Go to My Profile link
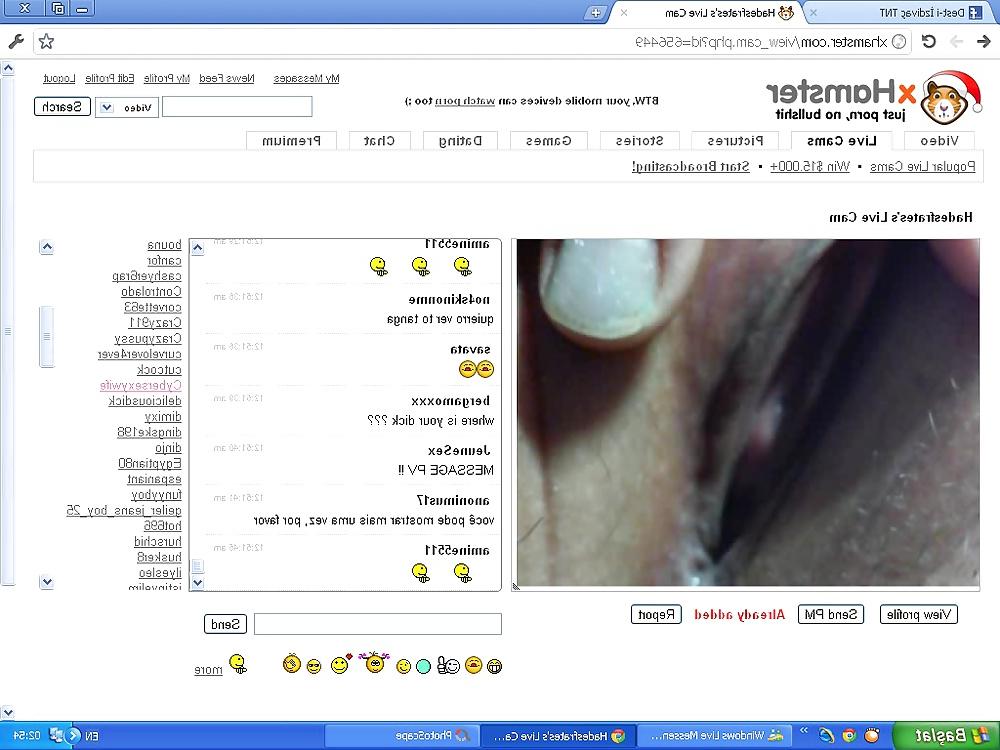This screenshot has height=750, width=1000. coord(167,78)
